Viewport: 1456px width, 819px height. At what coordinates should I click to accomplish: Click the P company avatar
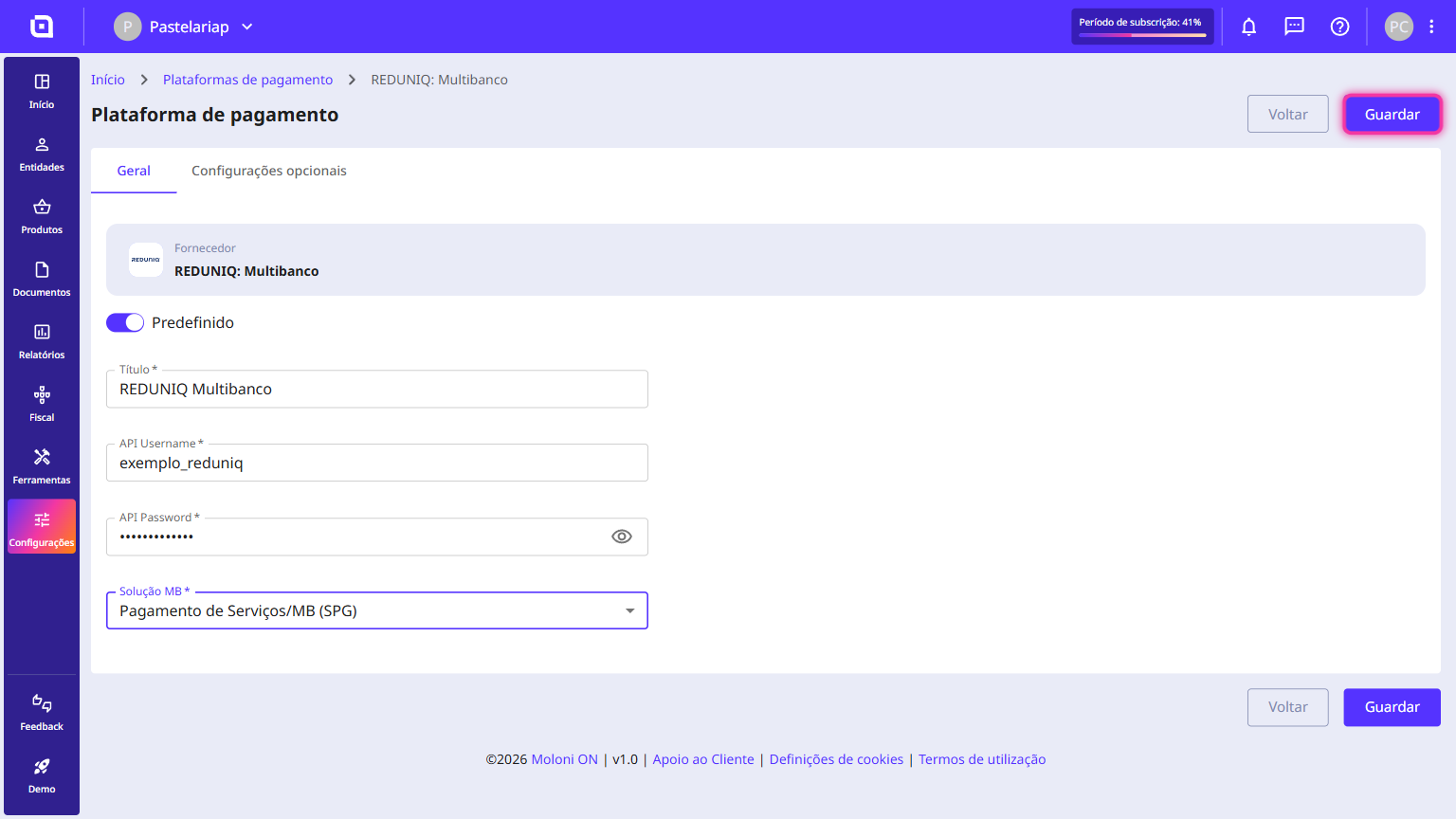point(128,27)
